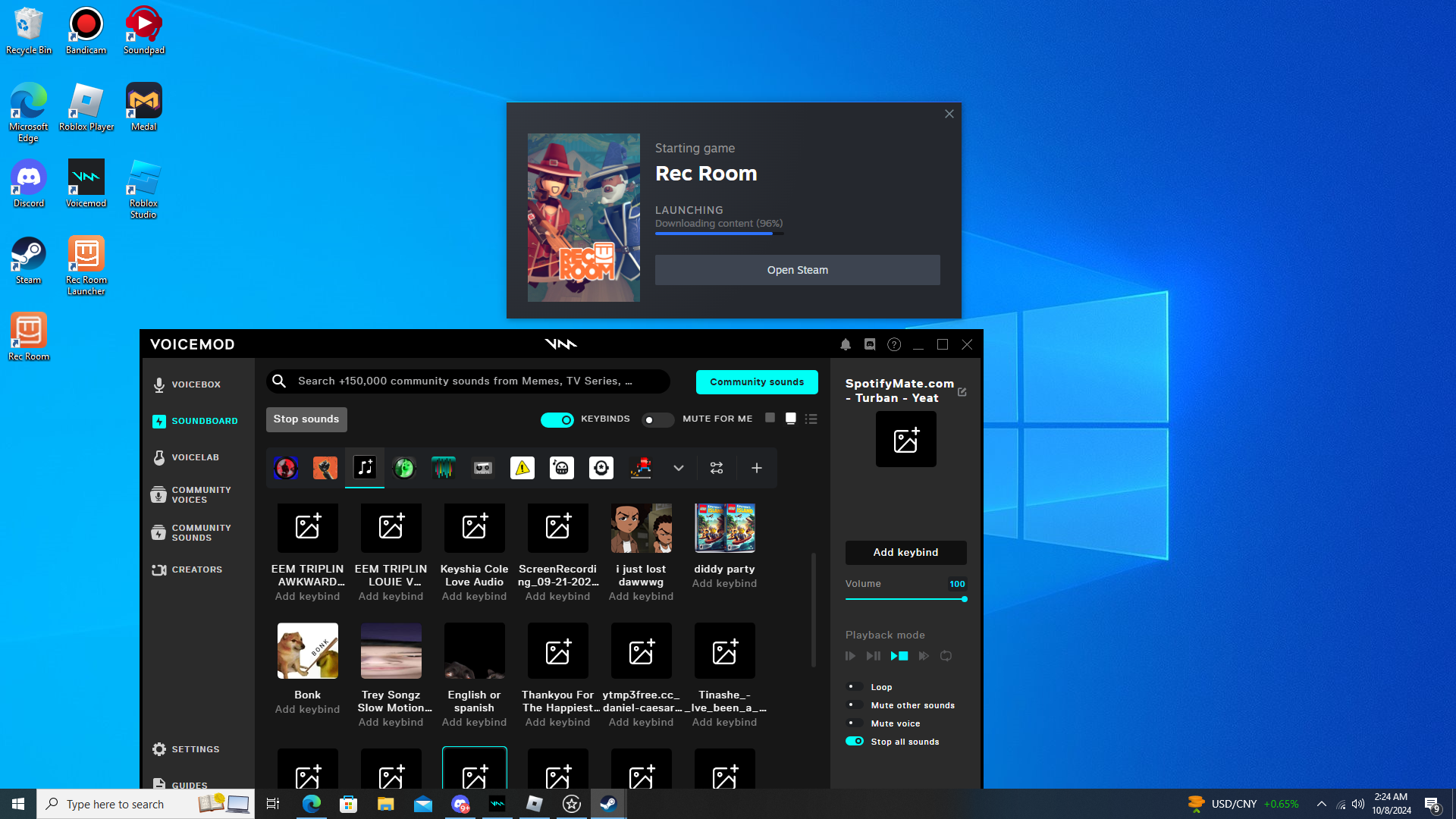
Task: Click the help question mark icon
Action: 894,344
